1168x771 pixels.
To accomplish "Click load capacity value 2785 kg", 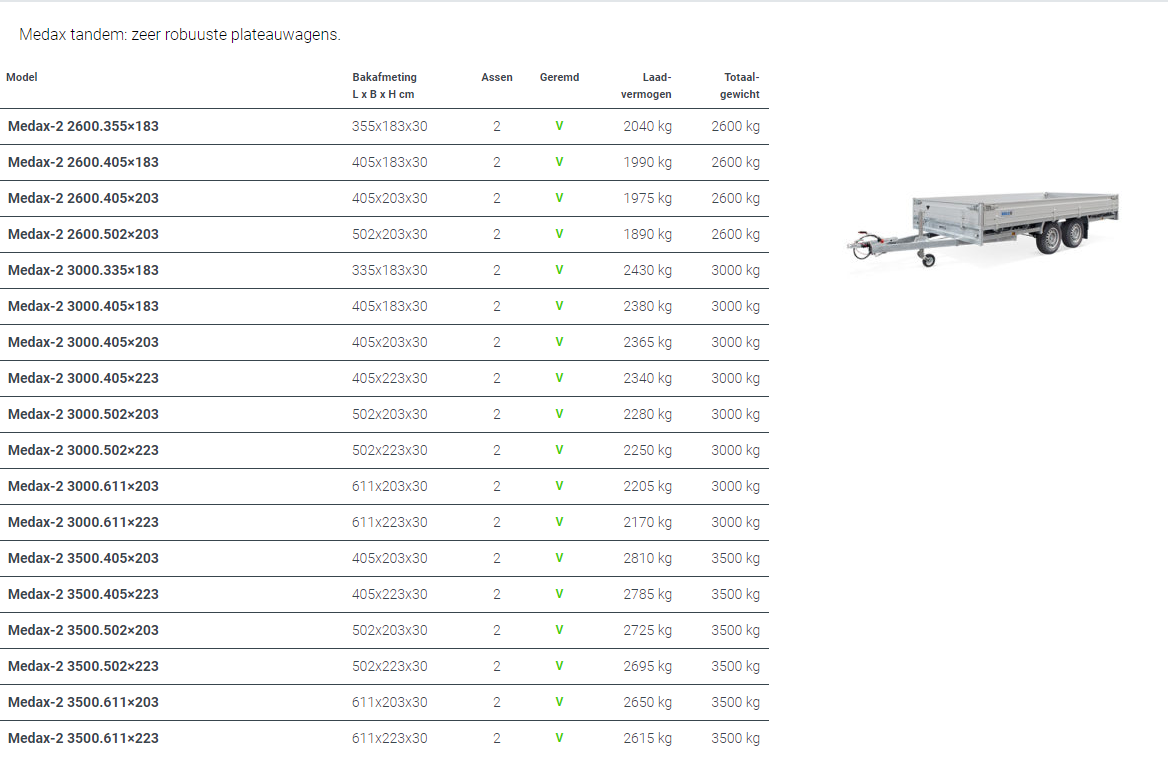I will pos(647,594).
